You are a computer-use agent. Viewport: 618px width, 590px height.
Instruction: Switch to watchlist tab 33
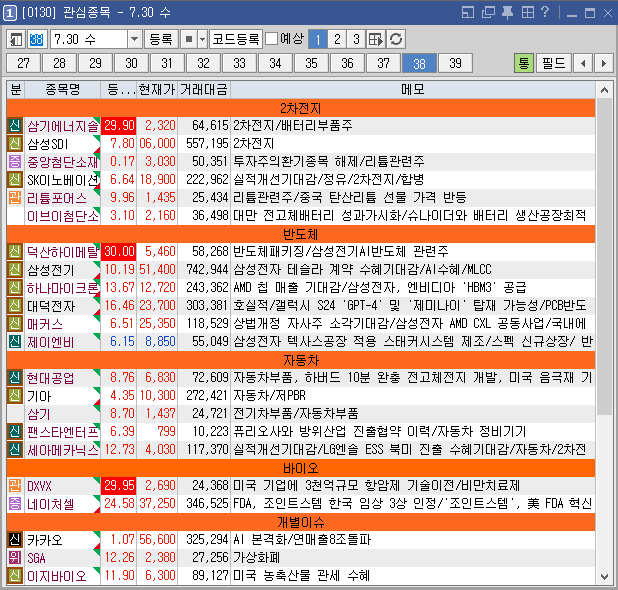click(x=239, y=63)
